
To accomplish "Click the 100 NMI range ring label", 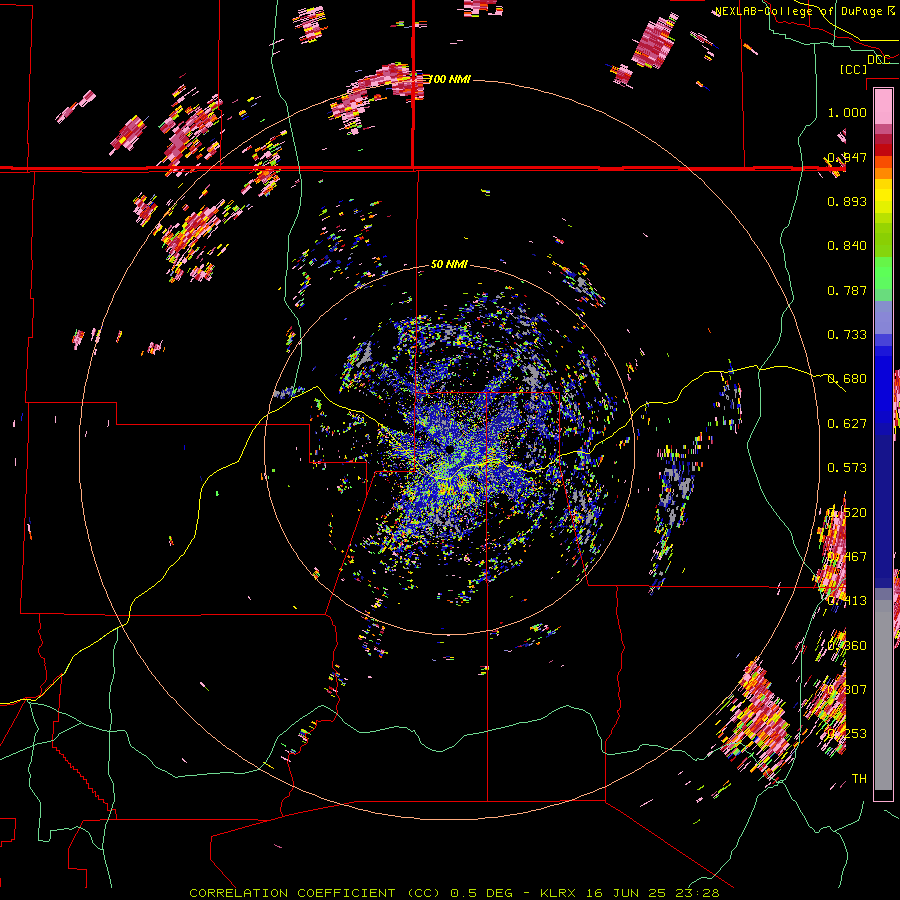I will point(451,79).
